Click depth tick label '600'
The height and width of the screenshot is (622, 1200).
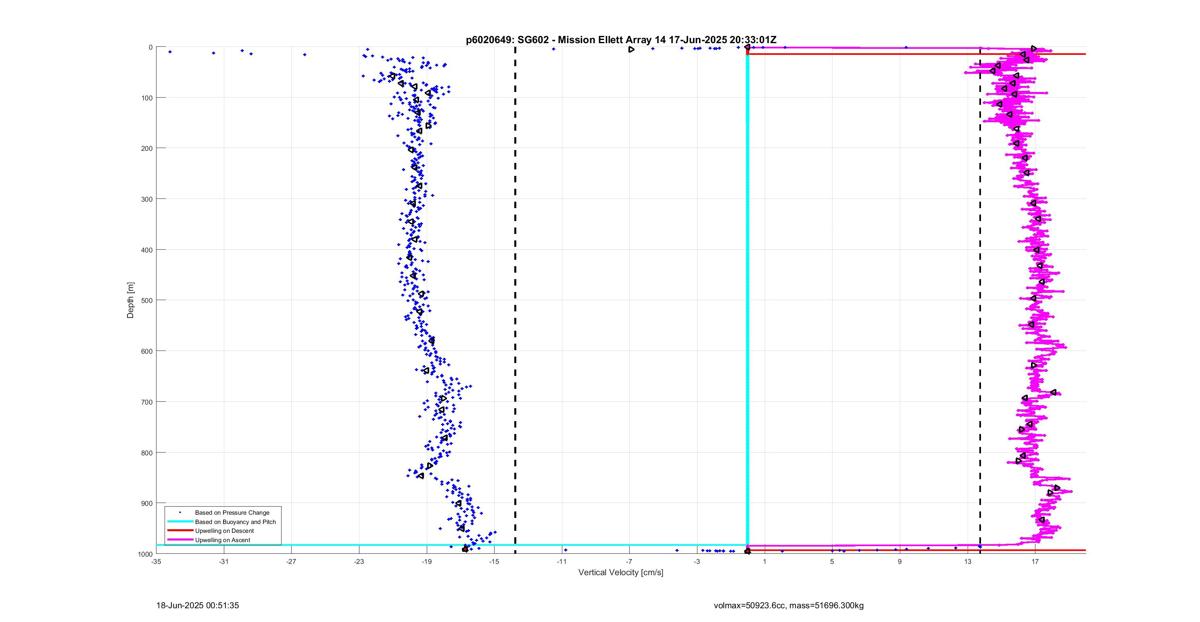145,351
